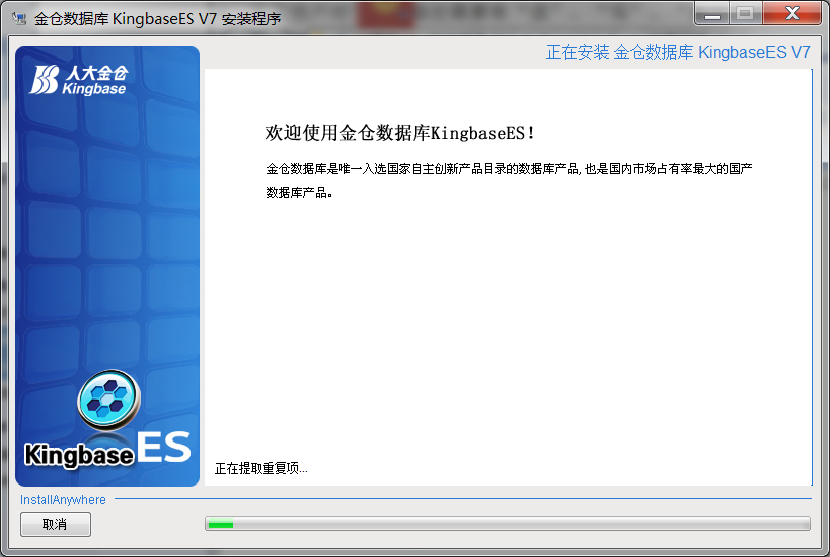This screenshot has width=830, height=557.
Task: Click the window title 金仓数据库 KingbaseES V7 安装程序
Action: [157, 19]
